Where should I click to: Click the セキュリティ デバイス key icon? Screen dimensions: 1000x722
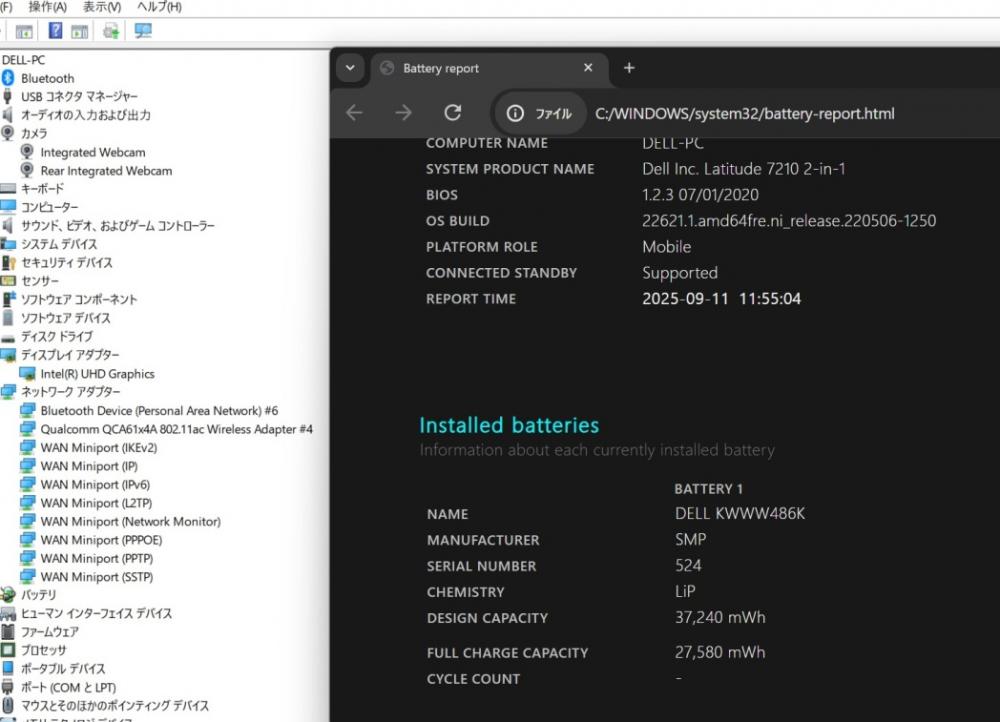pos(8,262)
